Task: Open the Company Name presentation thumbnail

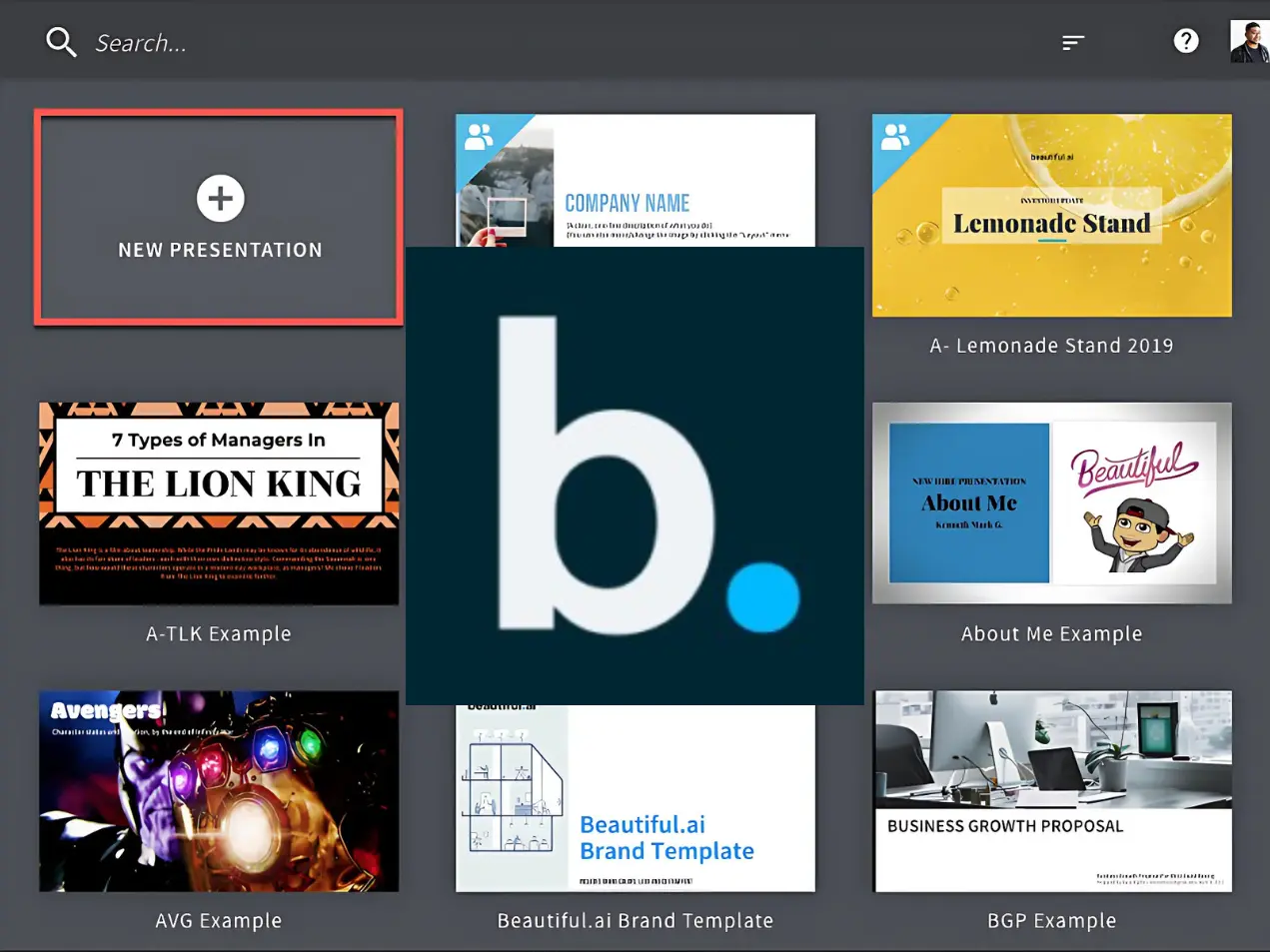Action: coord(635,180)
